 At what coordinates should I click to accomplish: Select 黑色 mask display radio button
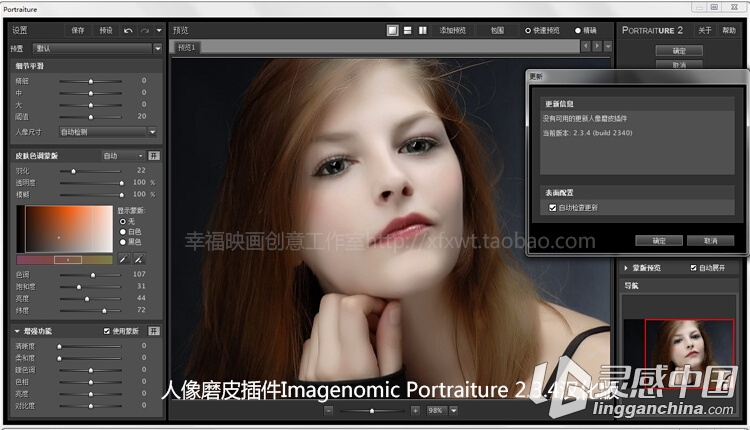click(123, 242)
